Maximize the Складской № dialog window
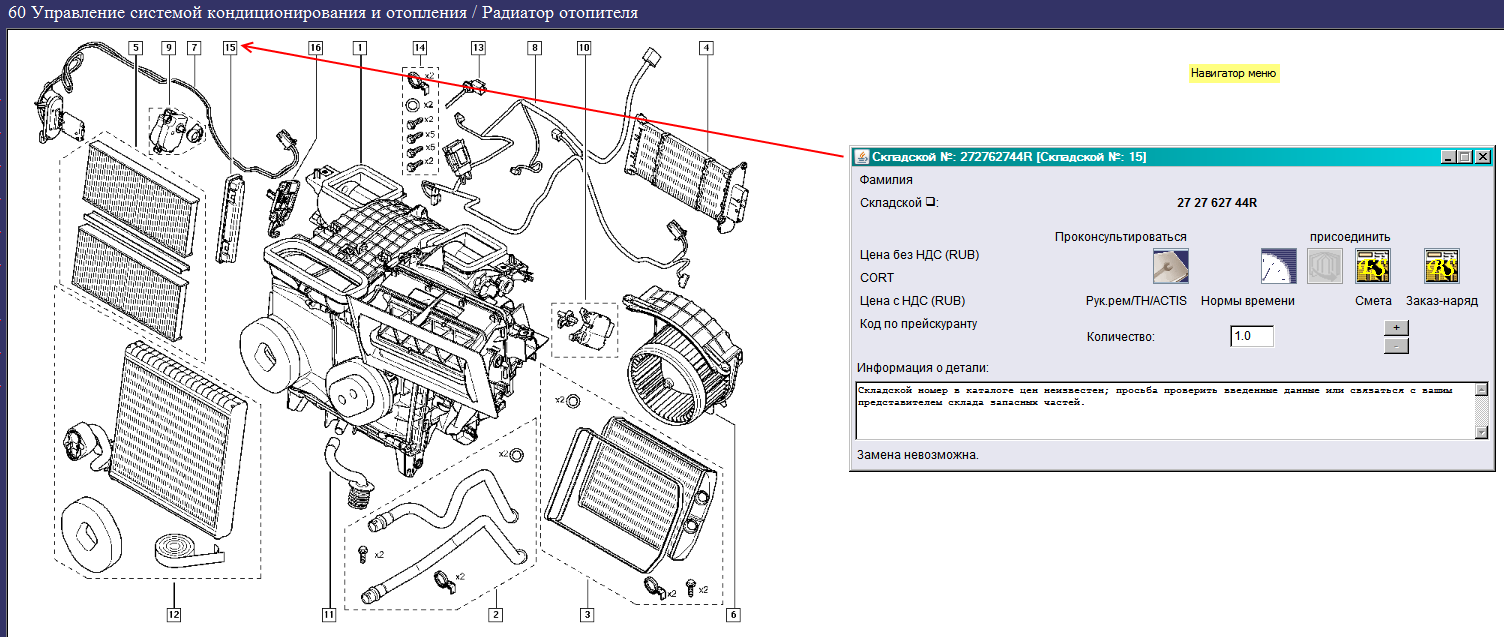1504x637 pixels. [1466, 157]
